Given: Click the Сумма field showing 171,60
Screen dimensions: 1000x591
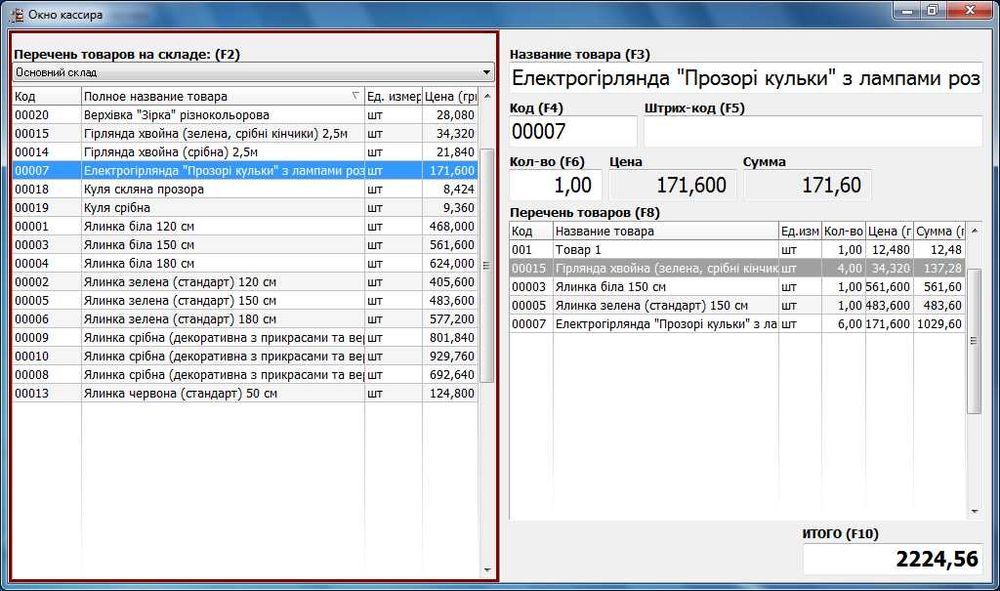Looking at the screenshot, I should (x=807, y=185).
